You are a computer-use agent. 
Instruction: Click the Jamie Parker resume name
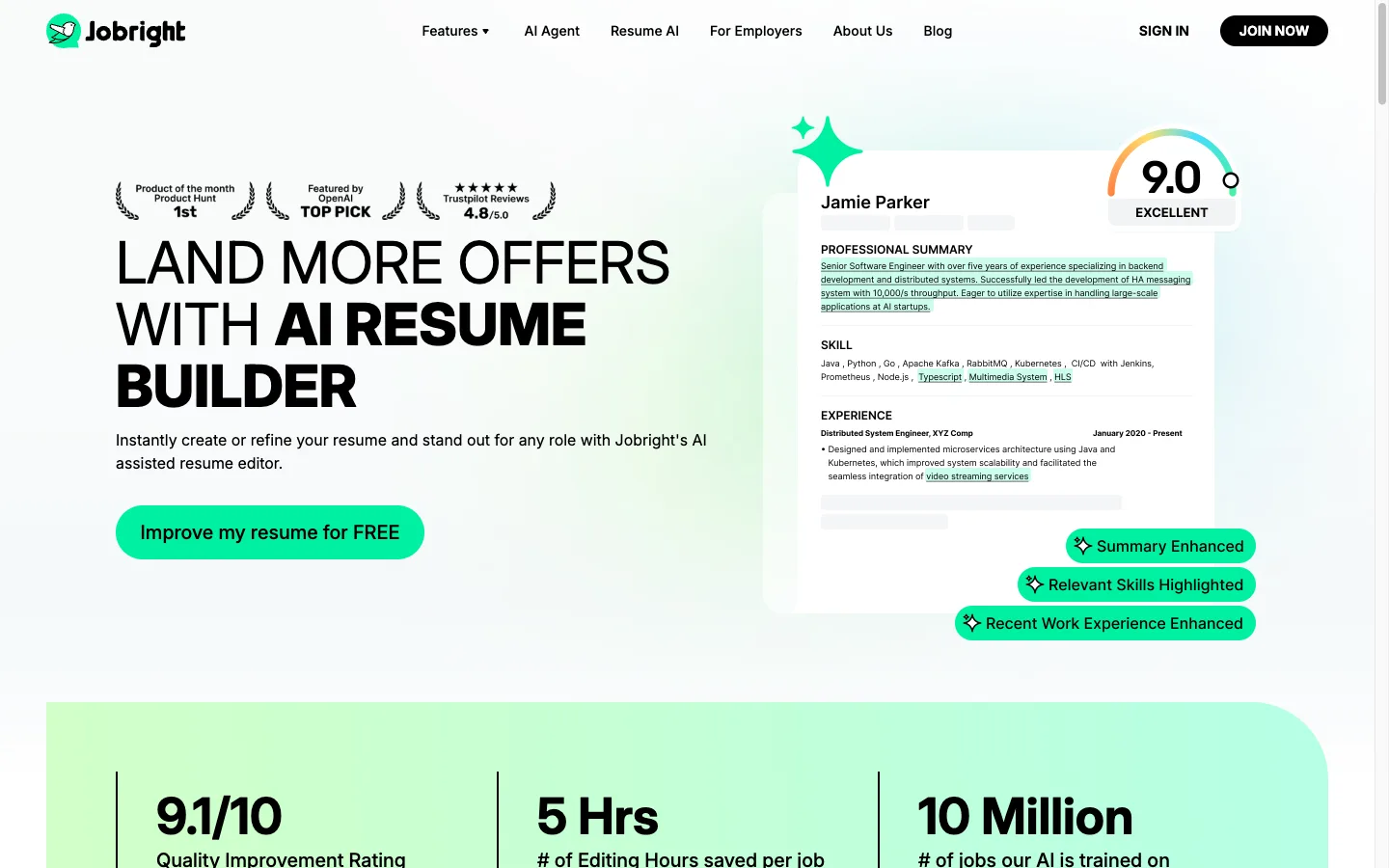click(x=875, y=203)
